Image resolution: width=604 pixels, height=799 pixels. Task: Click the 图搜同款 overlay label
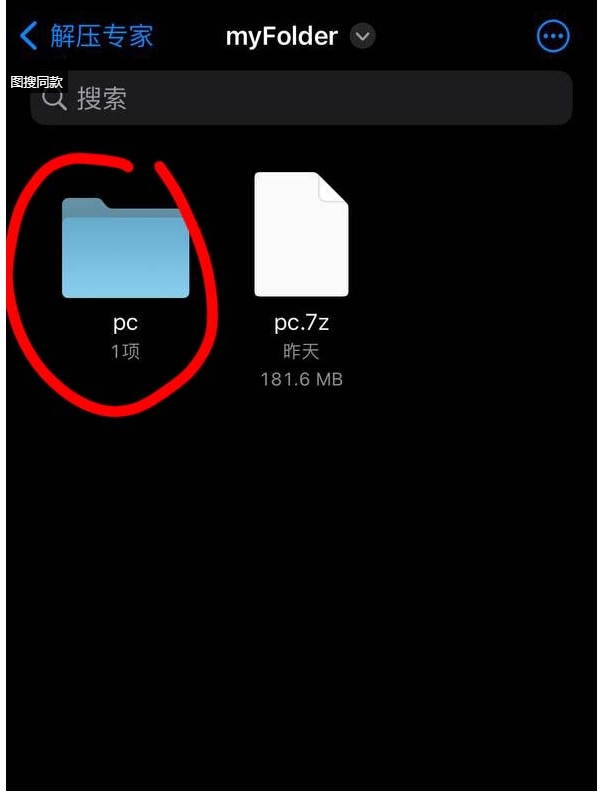click(37, 82)
